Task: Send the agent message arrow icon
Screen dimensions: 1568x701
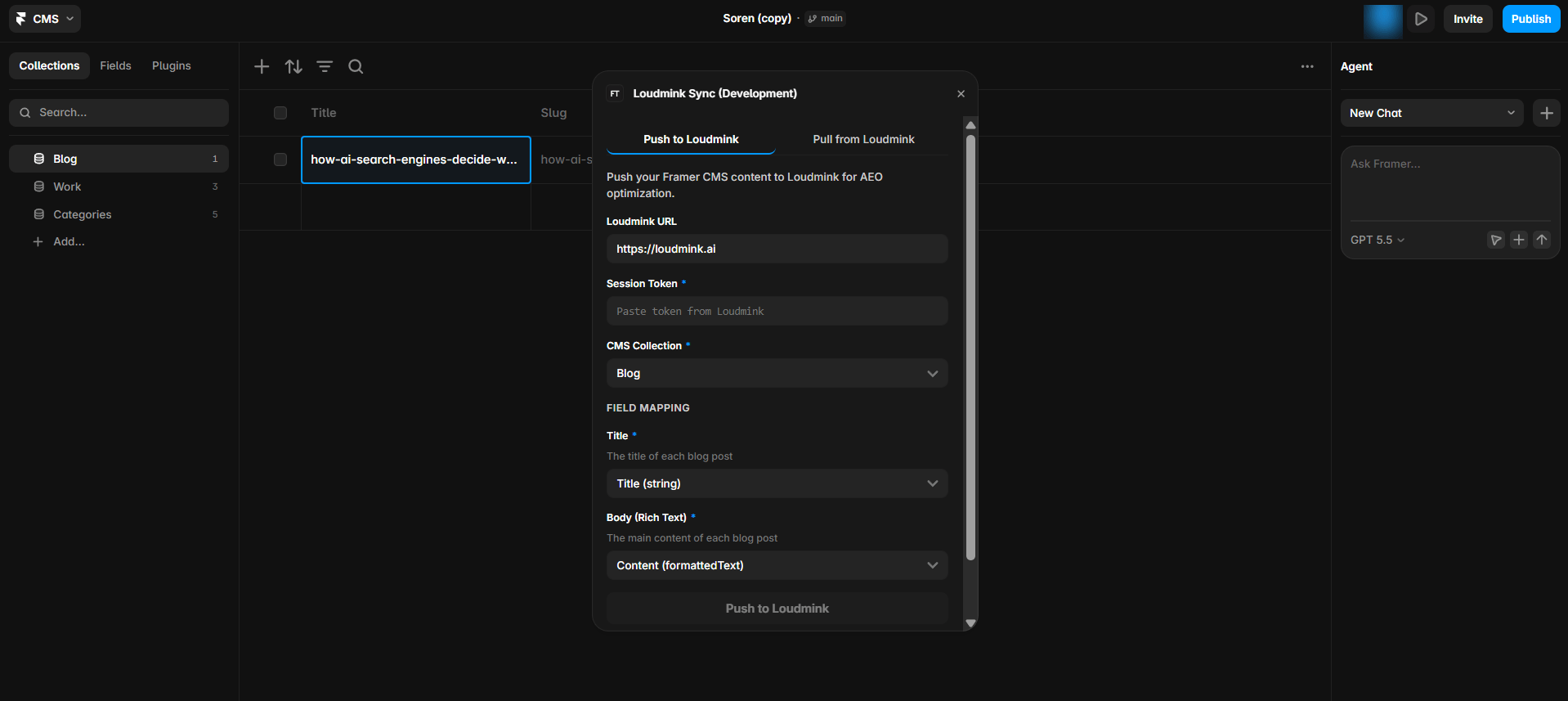Action: pyautogui.click(x=1541, y=240)
